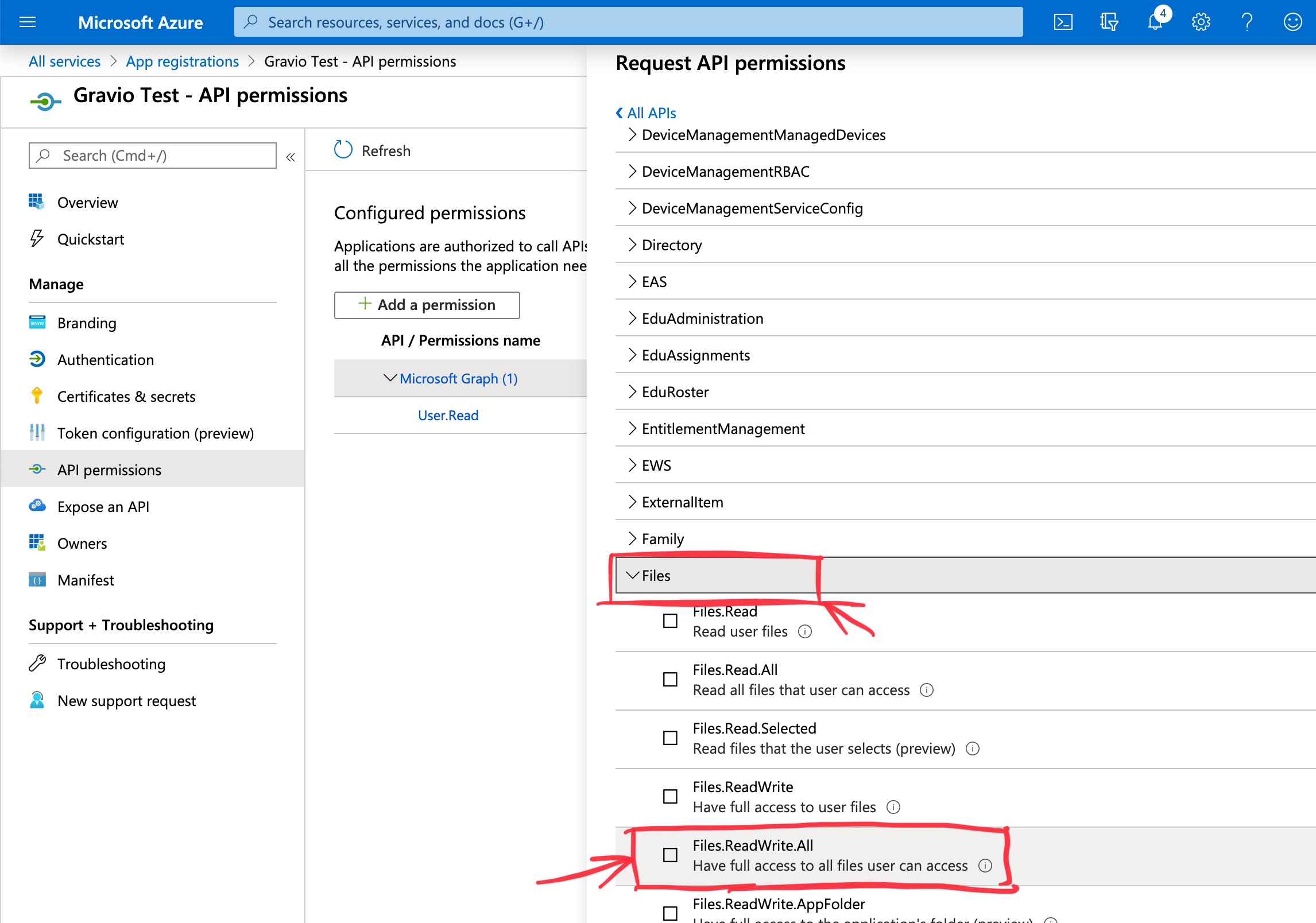Click the Expose an API cloud icon
This screenshot has height=923, width=1316.
(x=37, y=505)
